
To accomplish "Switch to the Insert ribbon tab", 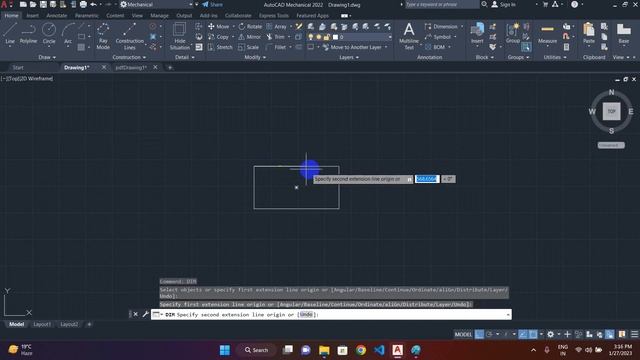I will 32,16.
